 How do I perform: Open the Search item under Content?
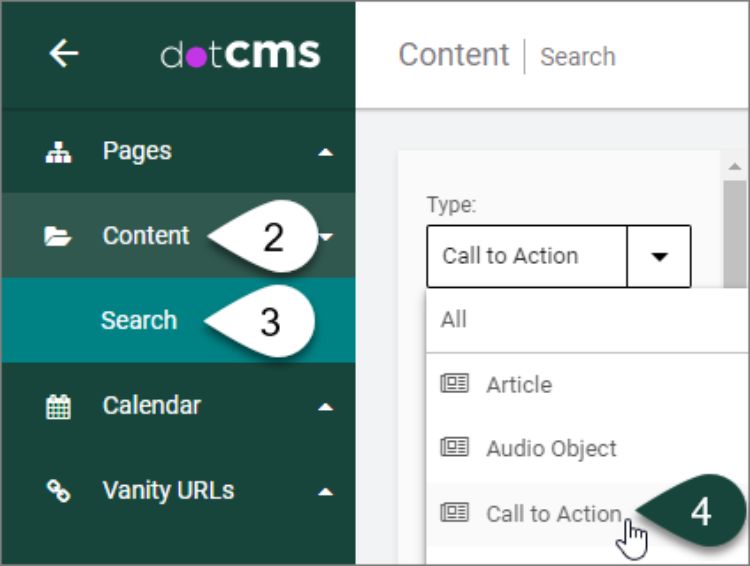pos(138,321)
